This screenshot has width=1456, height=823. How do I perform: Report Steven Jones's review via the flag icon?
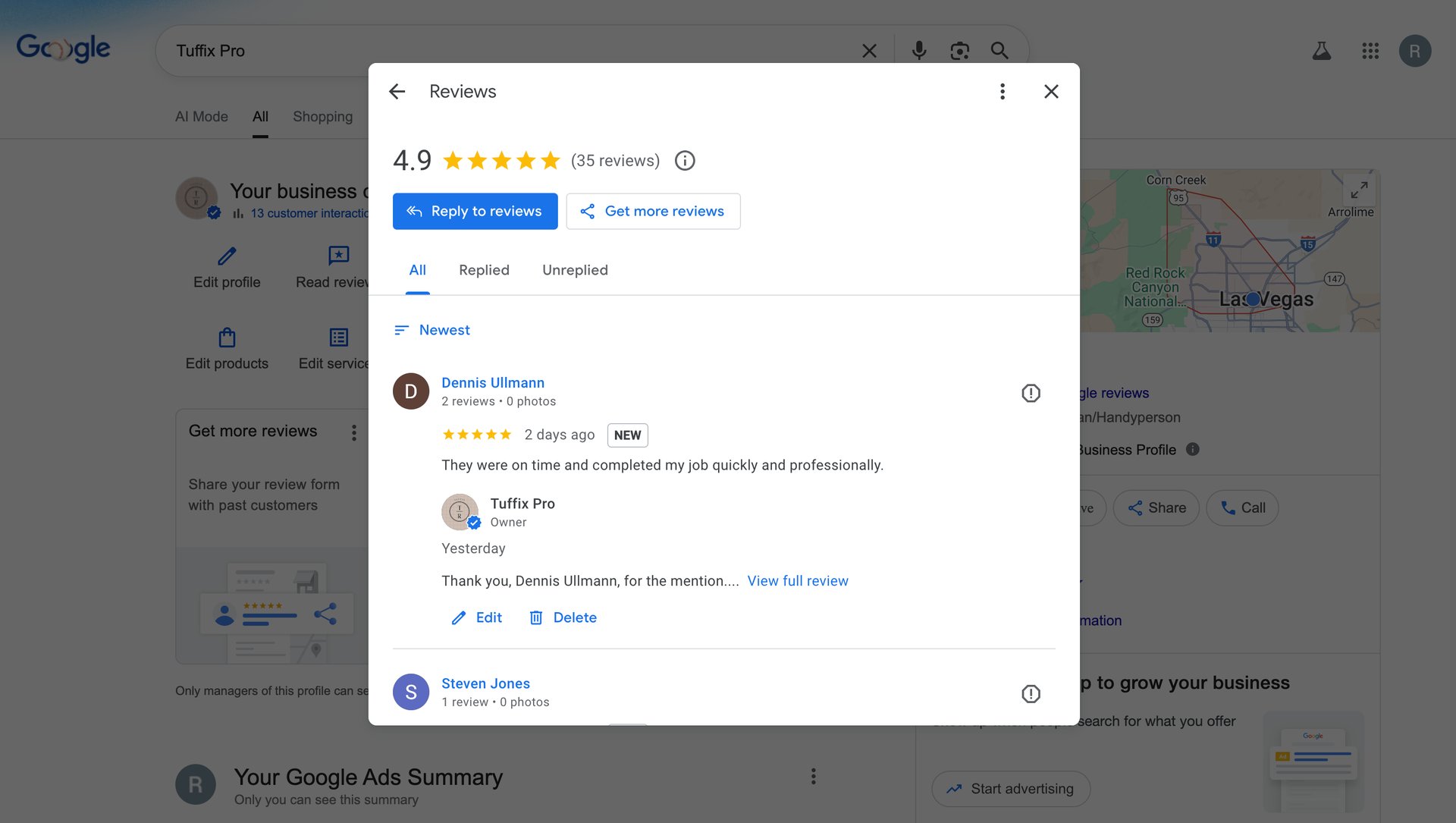pos(1030,693)
